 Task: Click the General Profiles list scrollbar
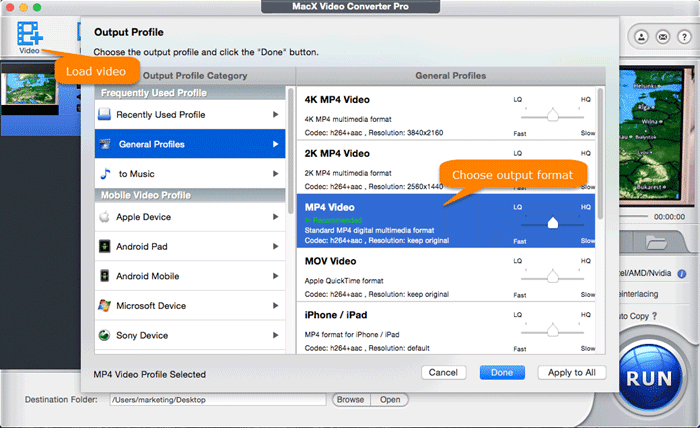coord(600,153)
